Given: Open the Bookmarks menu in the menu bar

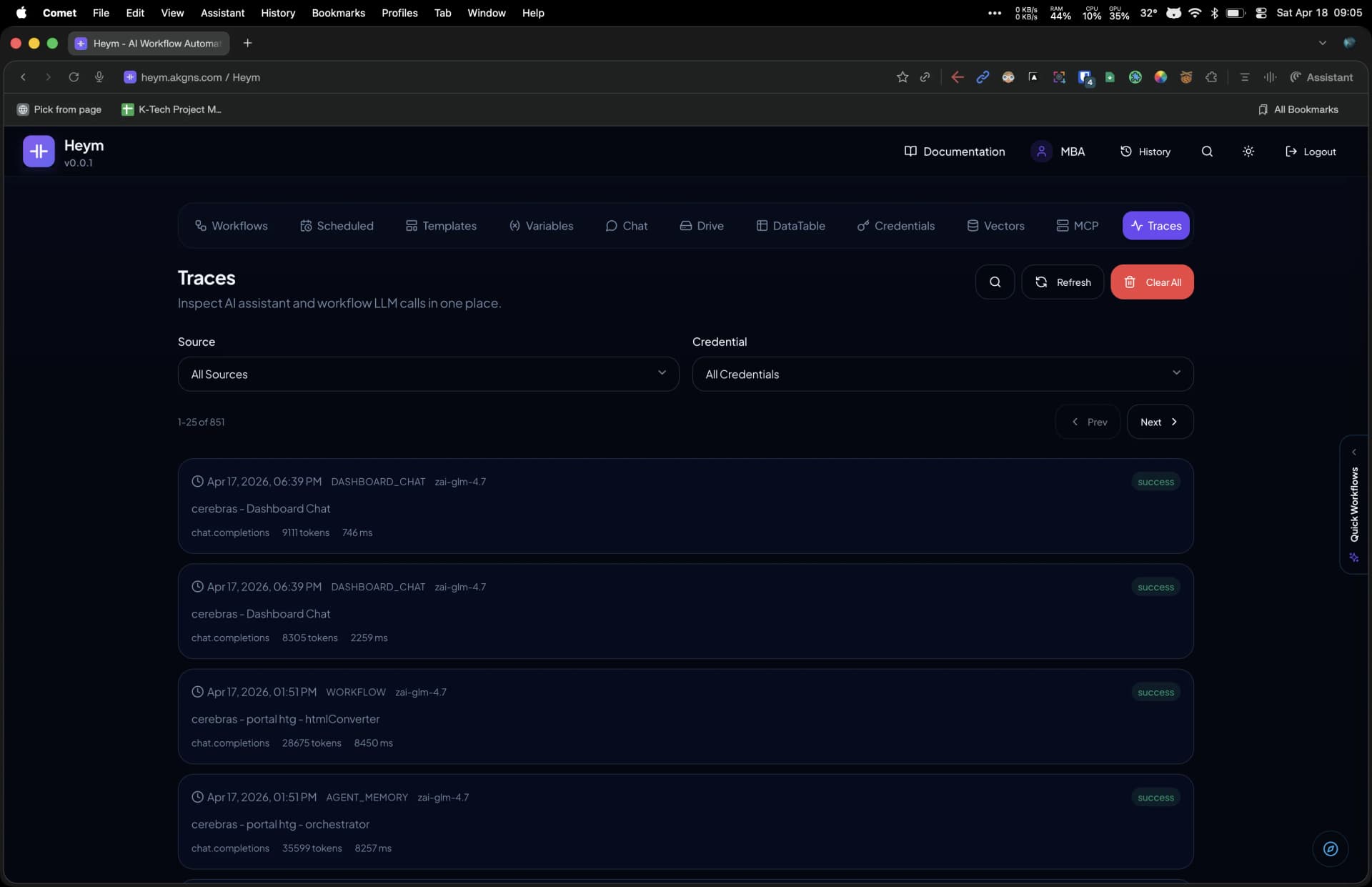Looking at the screenshot, I should click(x=338, y=13).
